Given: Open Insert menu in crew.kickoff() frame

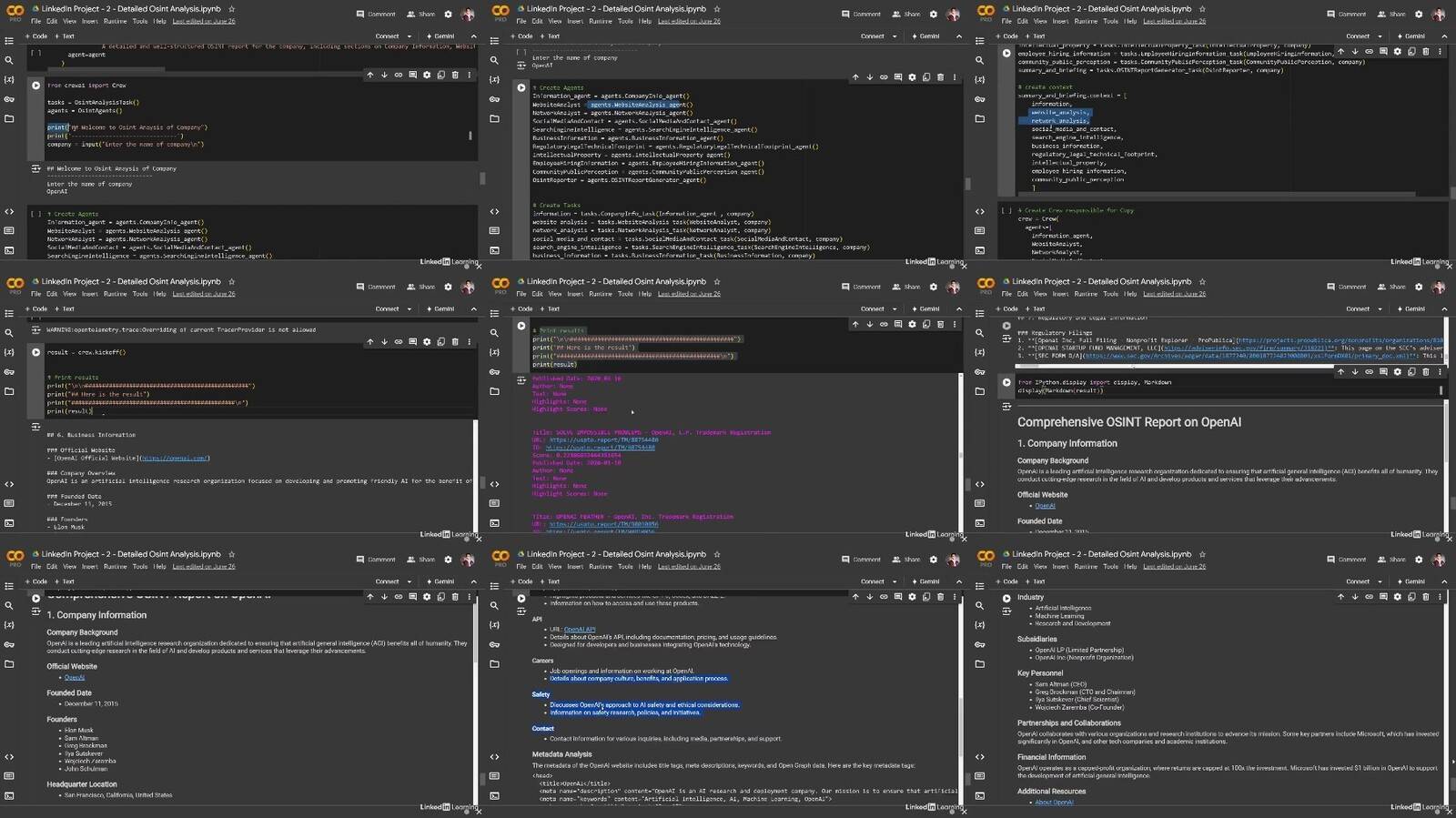Looking at the screenshot, I should tap(90, 294).
